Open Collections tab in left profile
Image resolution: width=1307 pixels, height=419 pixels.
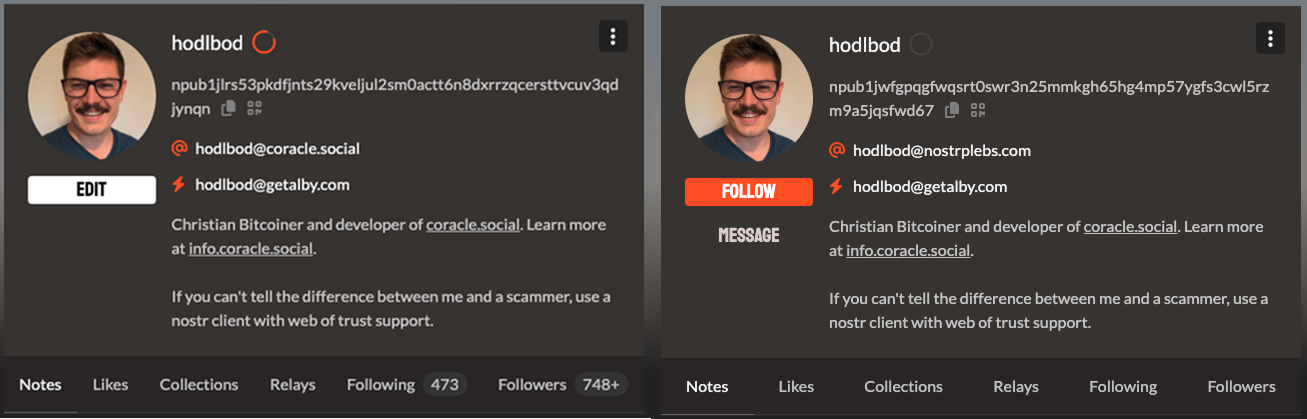(x=199, y=384)
